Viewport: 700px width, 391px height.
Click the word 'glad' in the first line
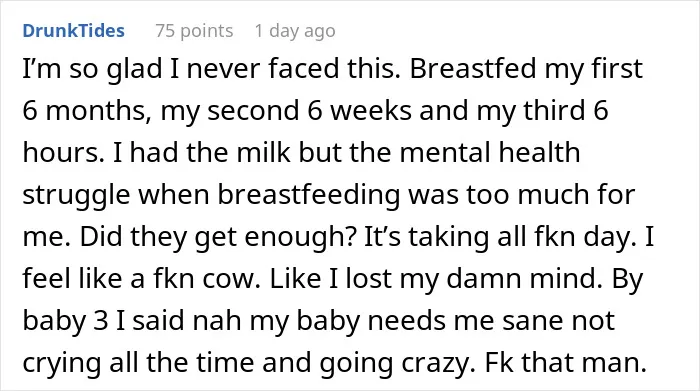[x=134, y=69]
